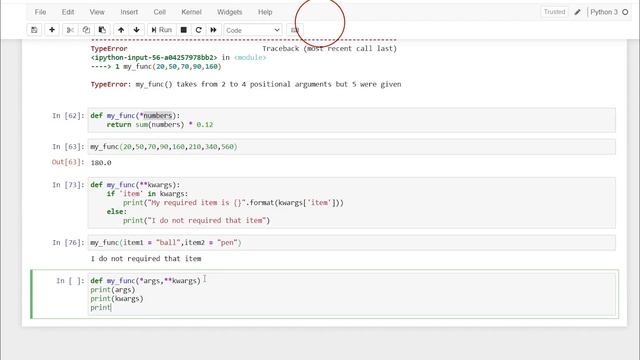Click the kernel idle status circle
The width and height of the screenshot is (640, 360).
click(625, 12)
